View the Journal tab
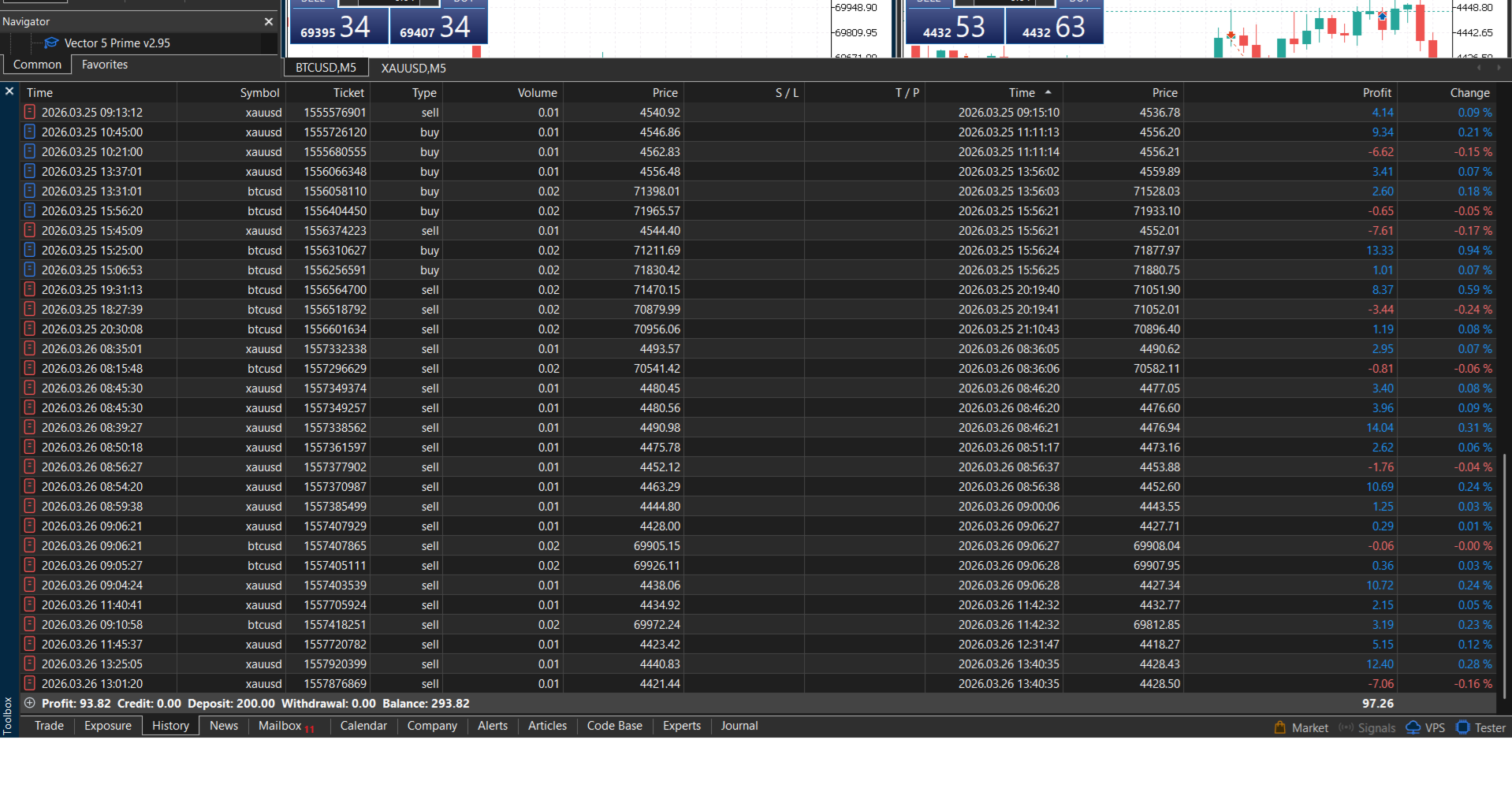The width and height of the screenshot is (1512, 803). (x=739, y=726)
